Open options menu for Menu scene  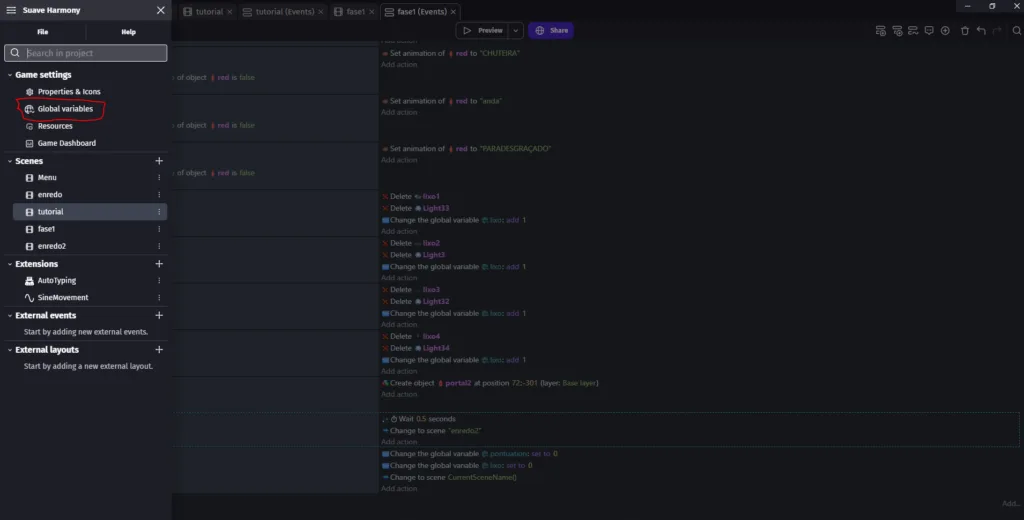click(159, 178)
